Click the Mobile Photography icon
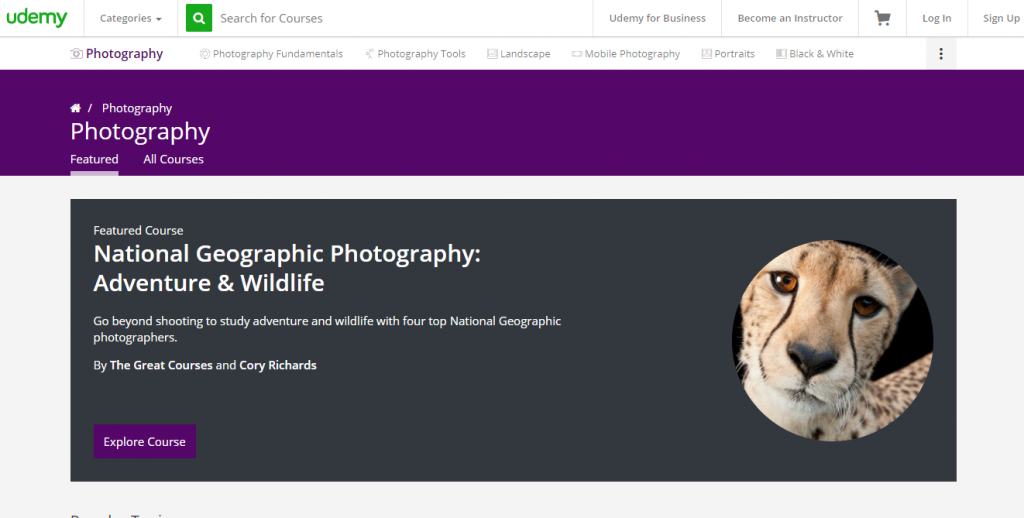 pos(577,54)
